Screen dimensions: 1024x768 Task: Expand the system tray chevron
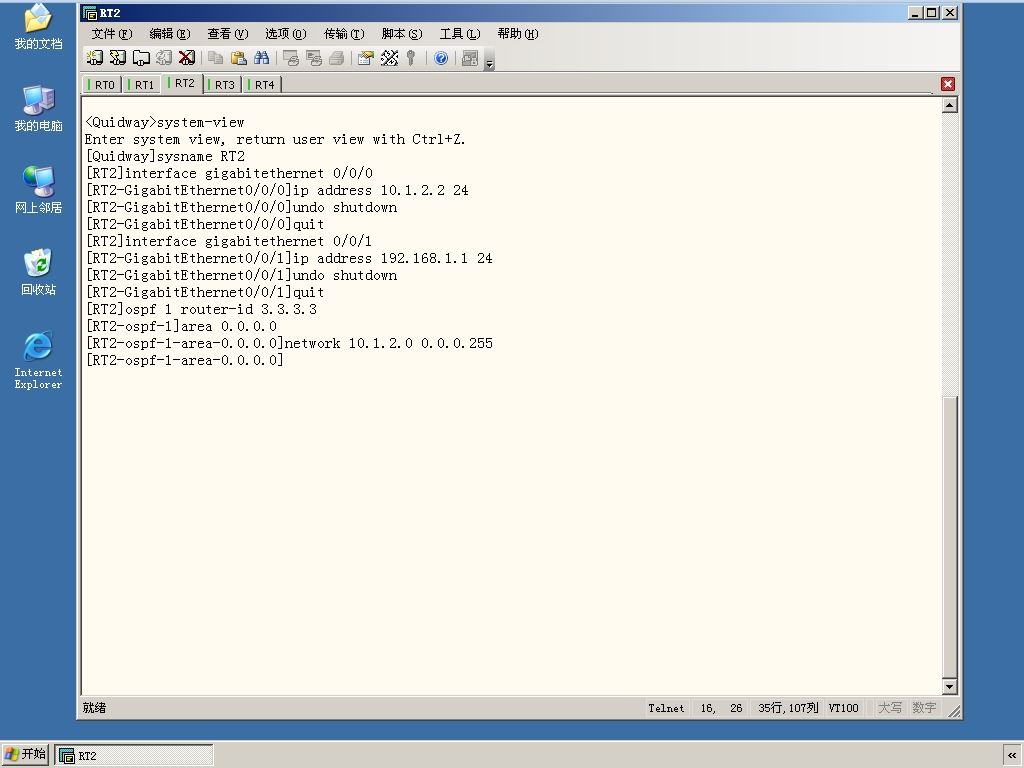click(x=1012, y=755)
